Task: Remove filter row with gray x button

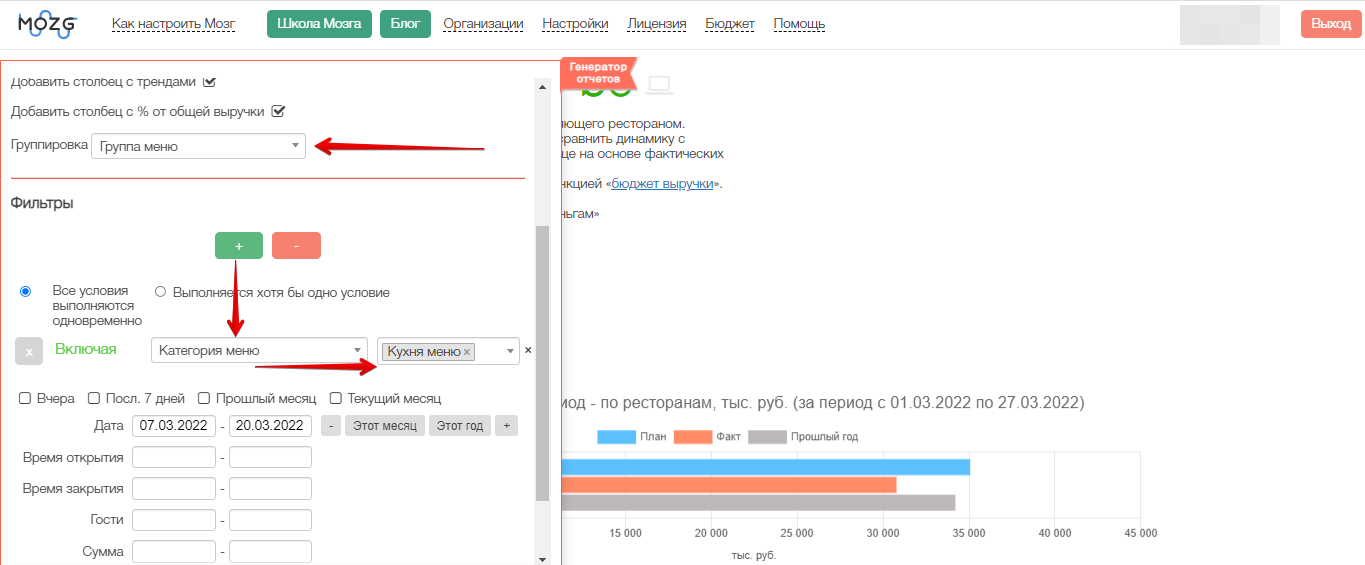Action: tap(29, 351)
